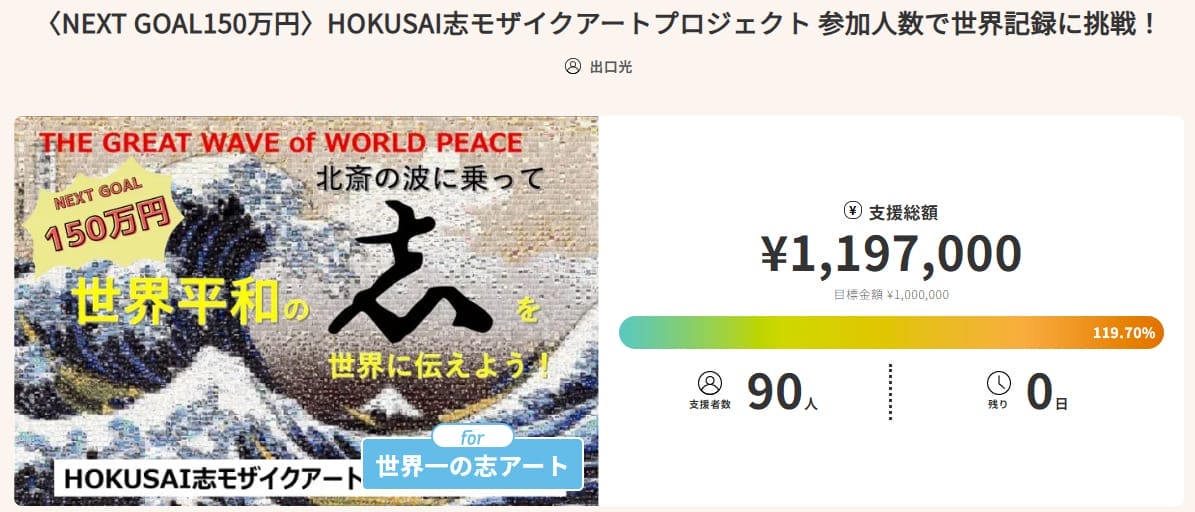
Task: Click 'THE GREAT WAVE of WORLD PEACE' banner text
Action: pos(280,142)
